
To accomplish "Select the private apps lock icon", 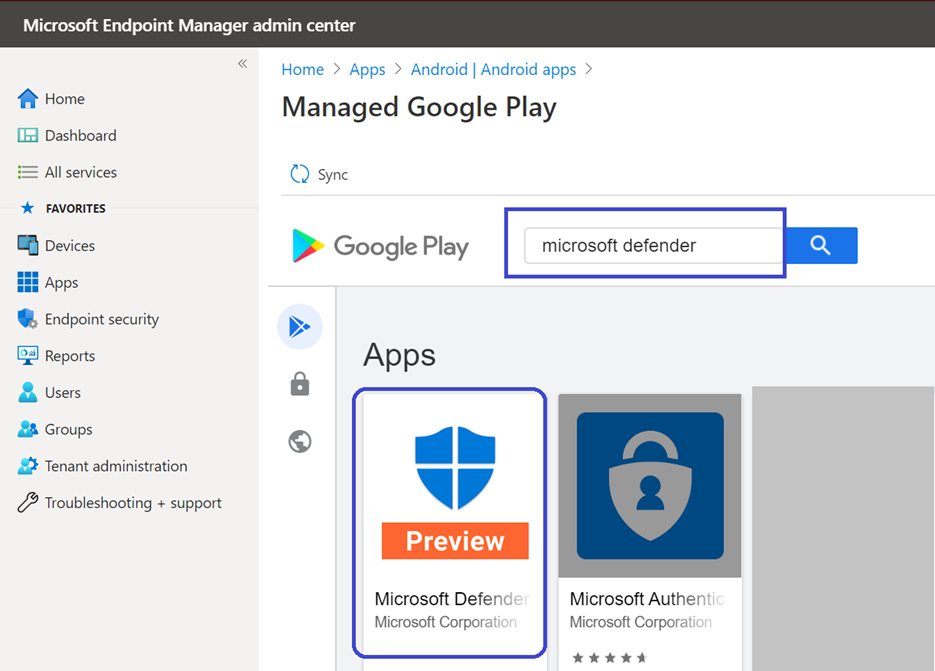I will coord(299,385).
